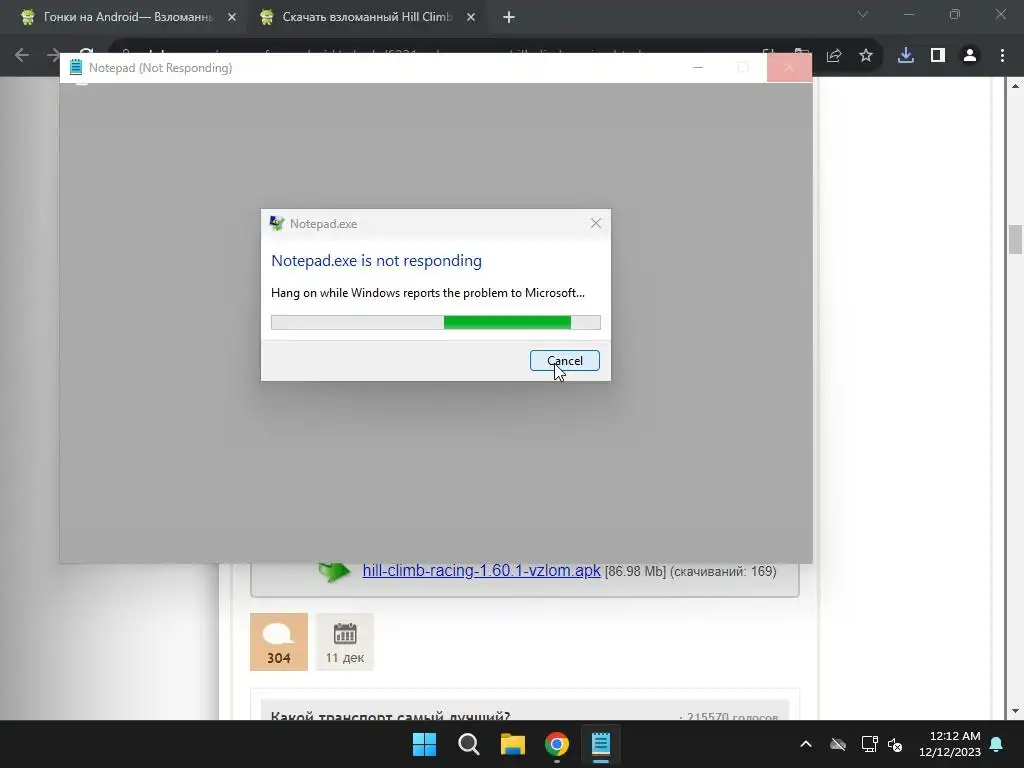
Task: Open Windows taskbar Search
Action: (x=468, y=744)
